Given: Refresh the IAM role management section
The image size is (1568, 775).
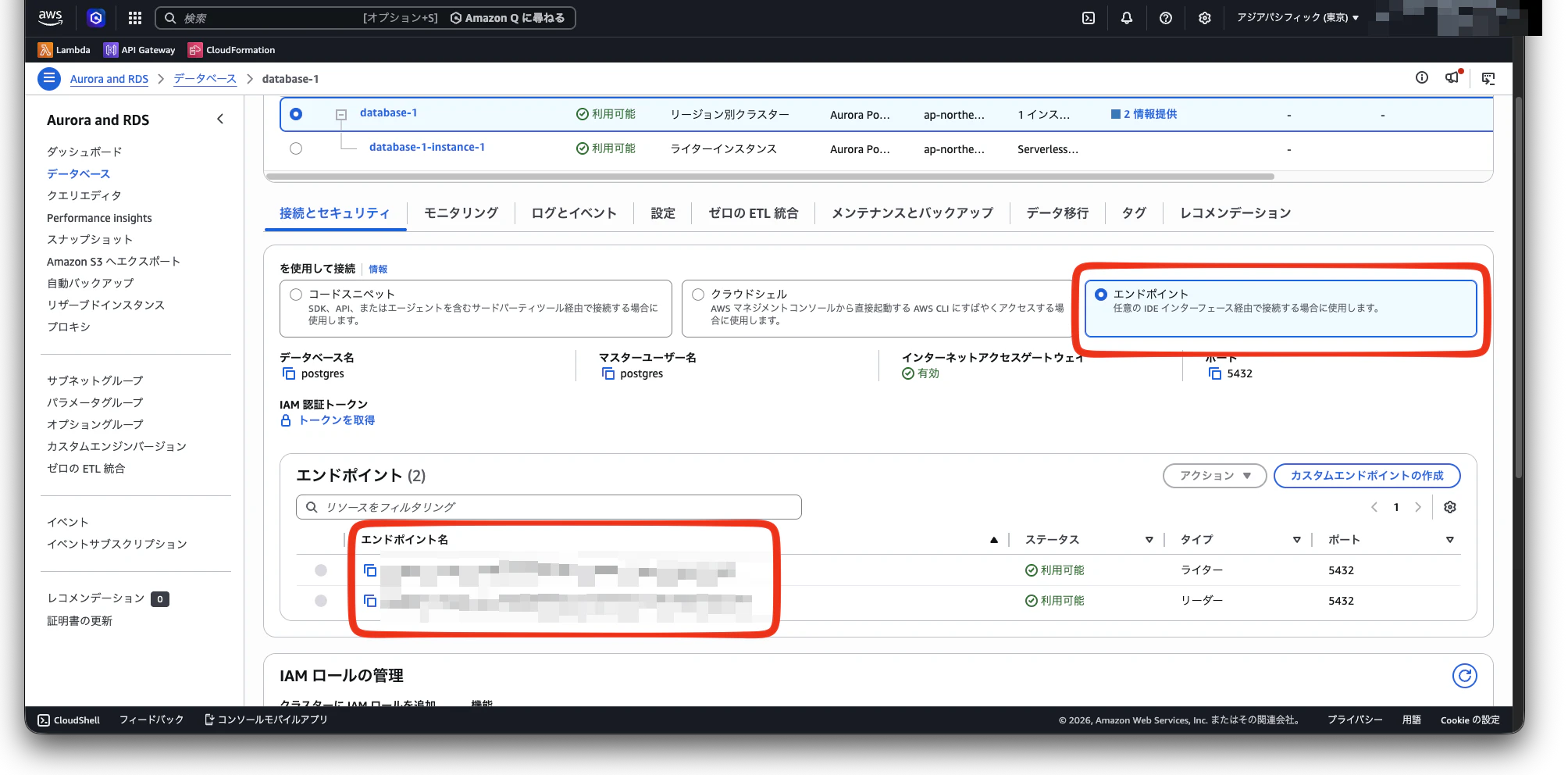Looking at the screenshot, I should click(x=1465, y=676).
